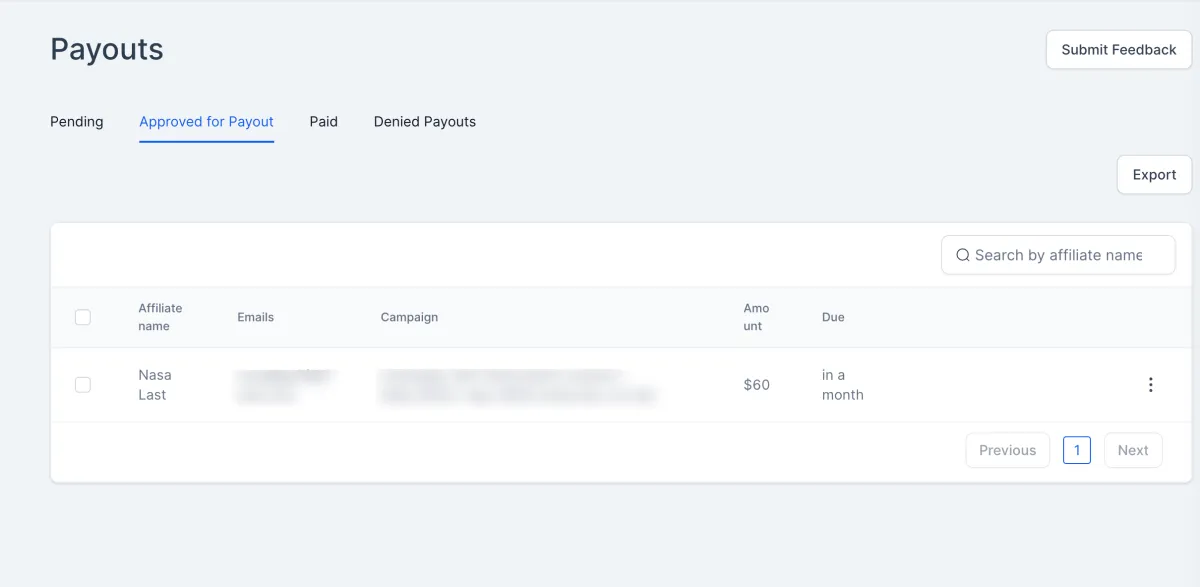Click the Emails column header

pyautogui.click(x=255, y=317)
